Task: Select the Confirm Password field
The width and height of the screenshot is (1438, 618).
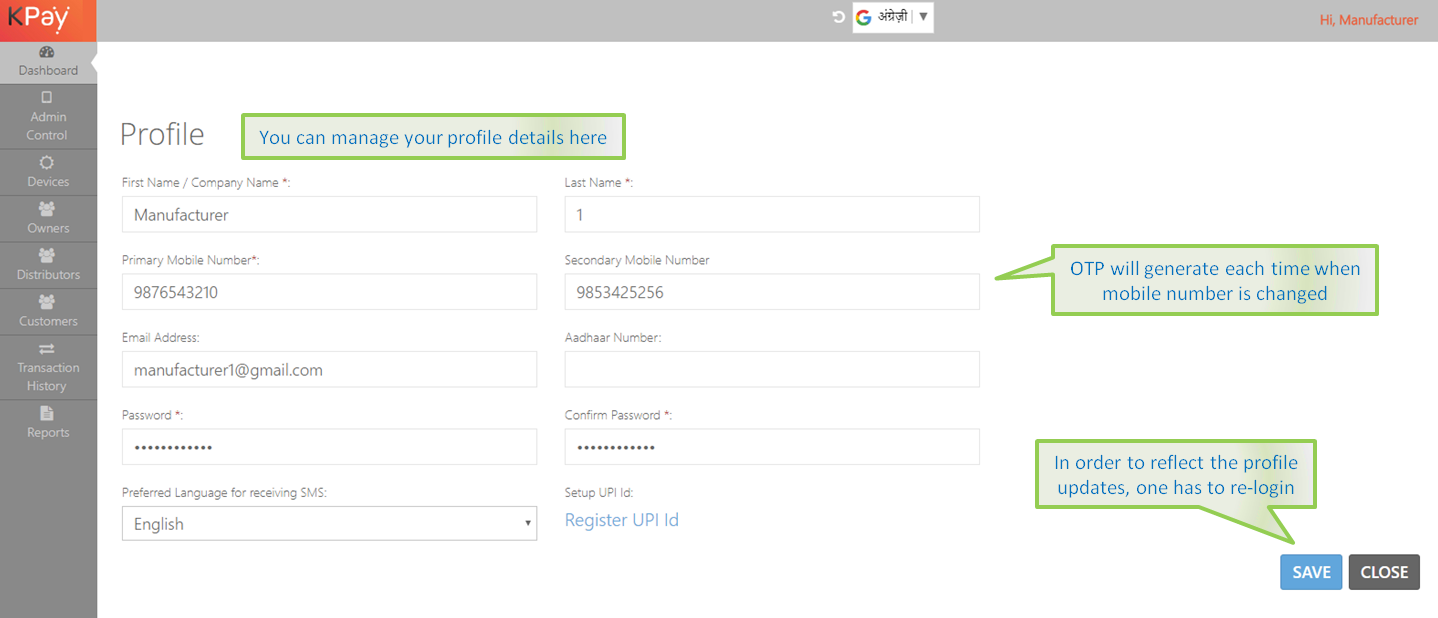Action: pos(771,448)
